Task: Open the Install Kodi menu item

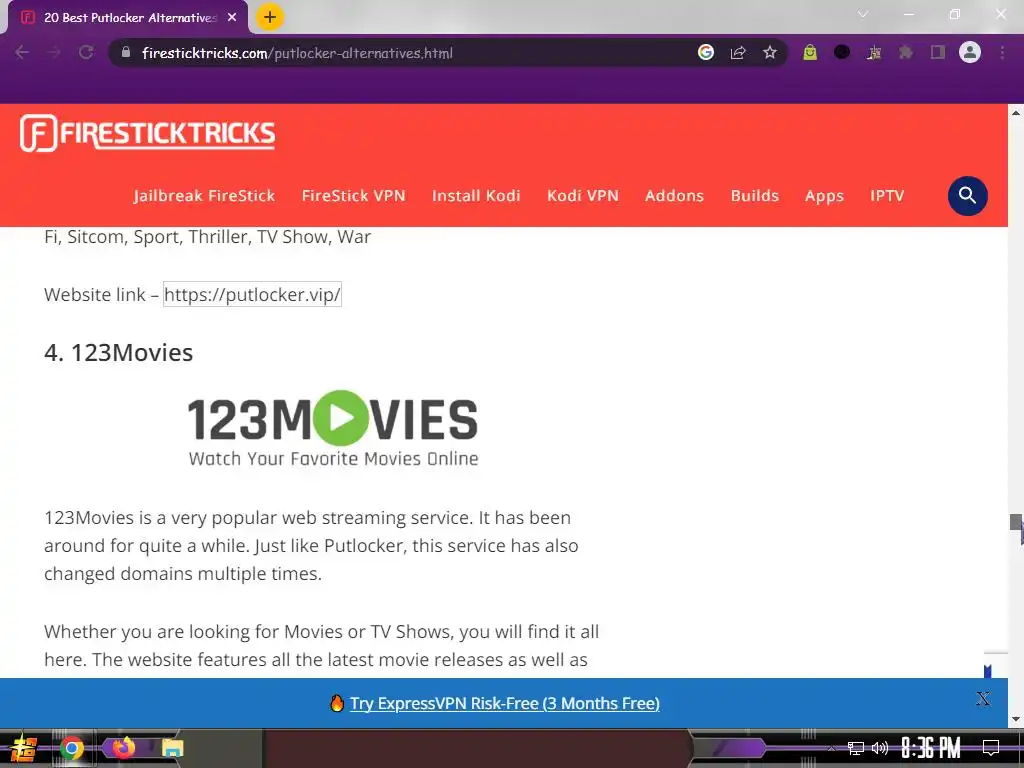Action: pyautogui.click(x=476, y=195)
